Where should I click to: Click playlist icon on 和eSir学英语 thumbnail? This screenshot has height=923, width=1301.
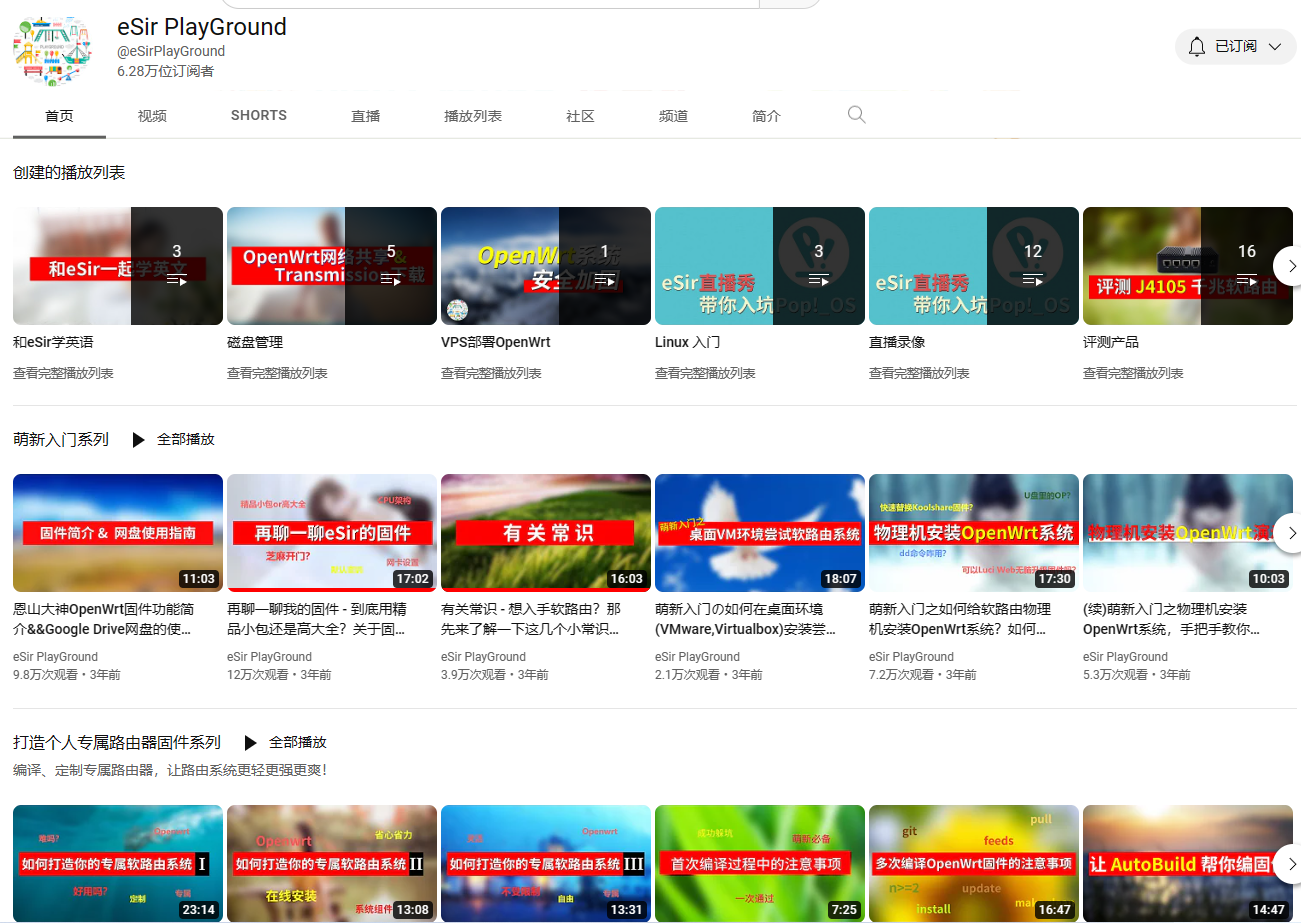click(177, 280)
